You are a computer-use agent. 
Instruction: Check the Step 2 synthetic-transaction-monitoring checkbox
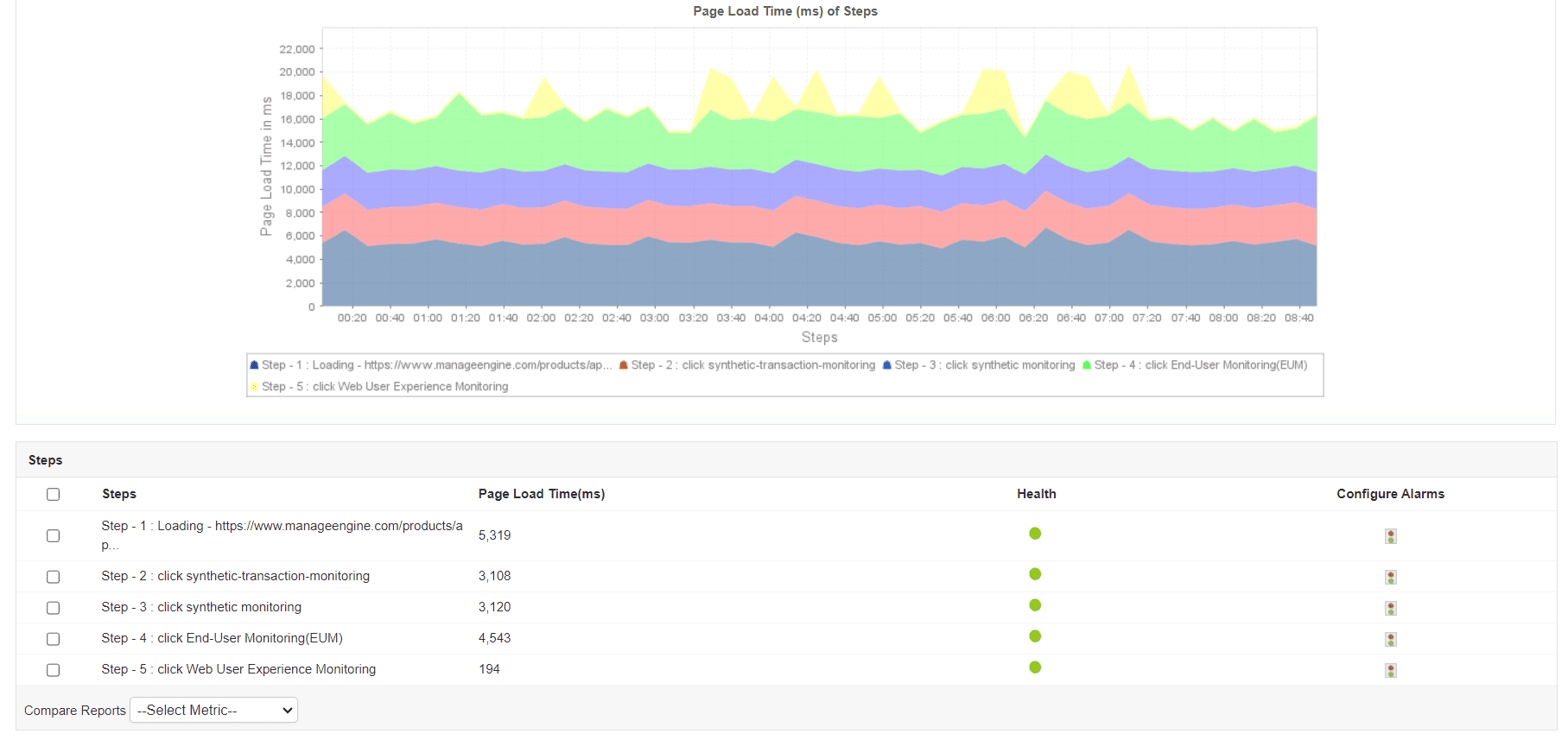[x=54, y=577]
